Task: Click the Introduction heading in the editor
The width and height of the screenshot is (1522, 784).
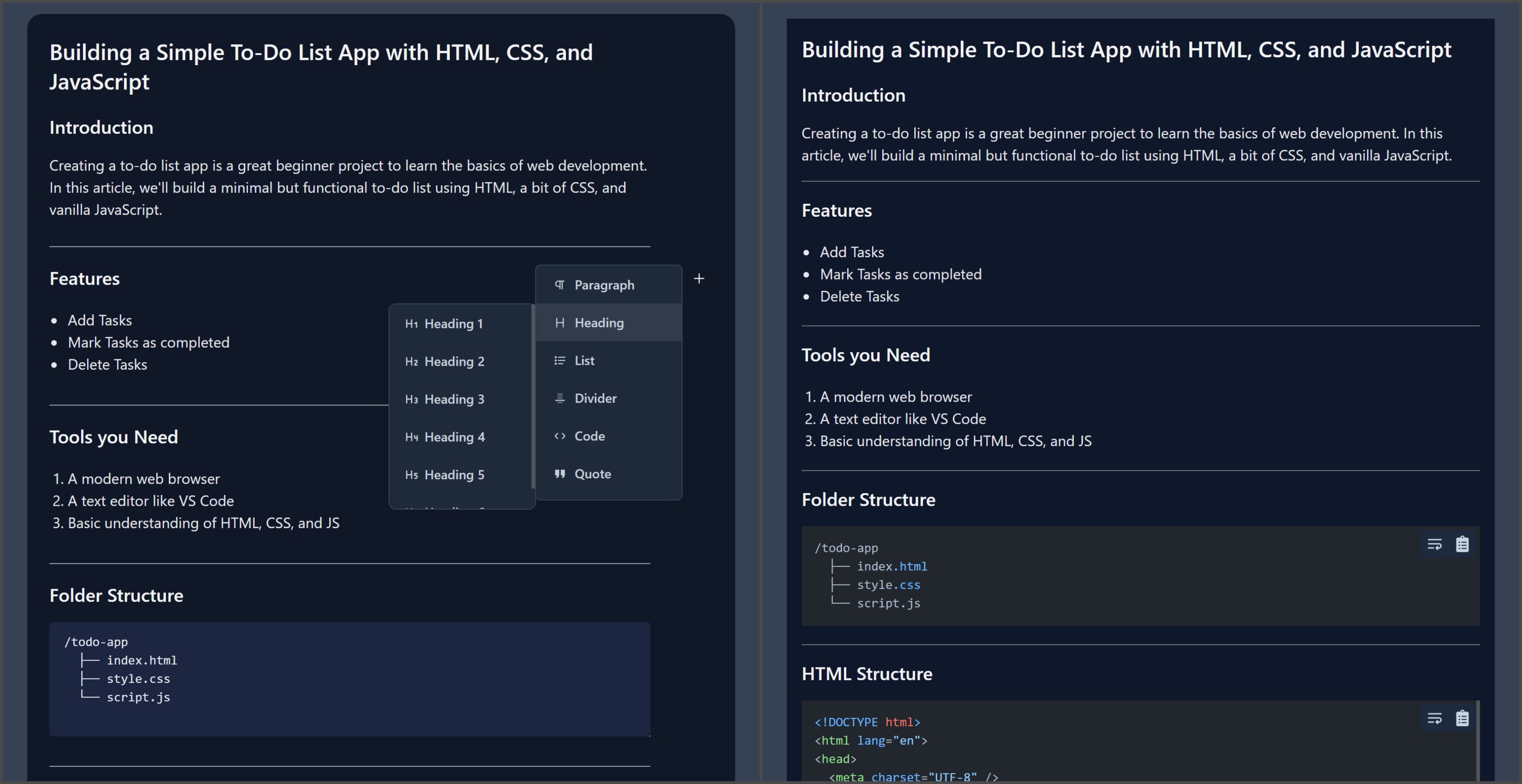Action: pyautogui.click(x=101, y=128)
